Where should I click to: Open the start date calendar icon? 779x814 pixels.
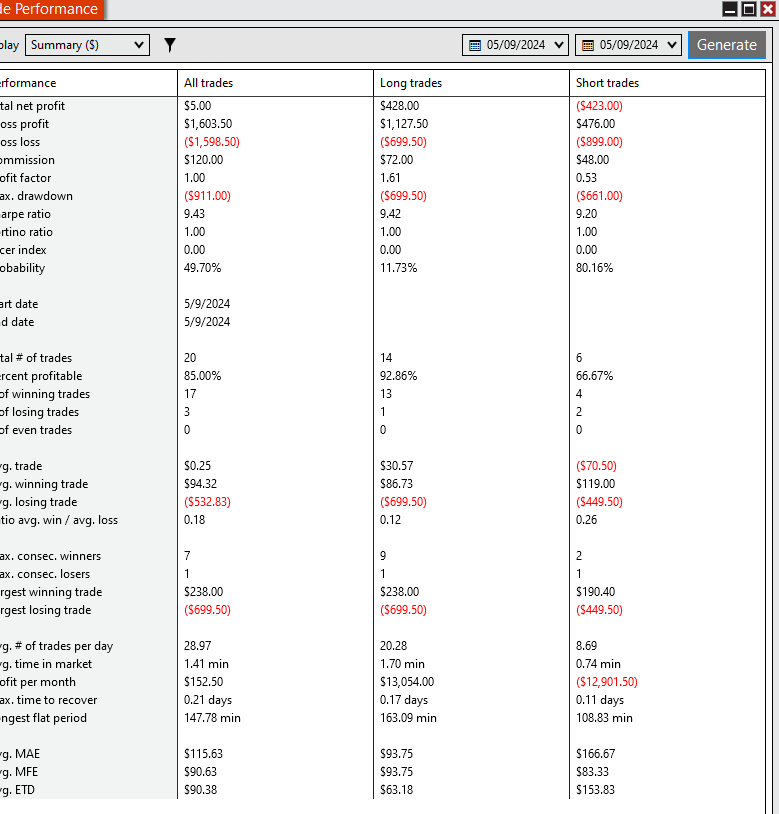pos(475,45)
